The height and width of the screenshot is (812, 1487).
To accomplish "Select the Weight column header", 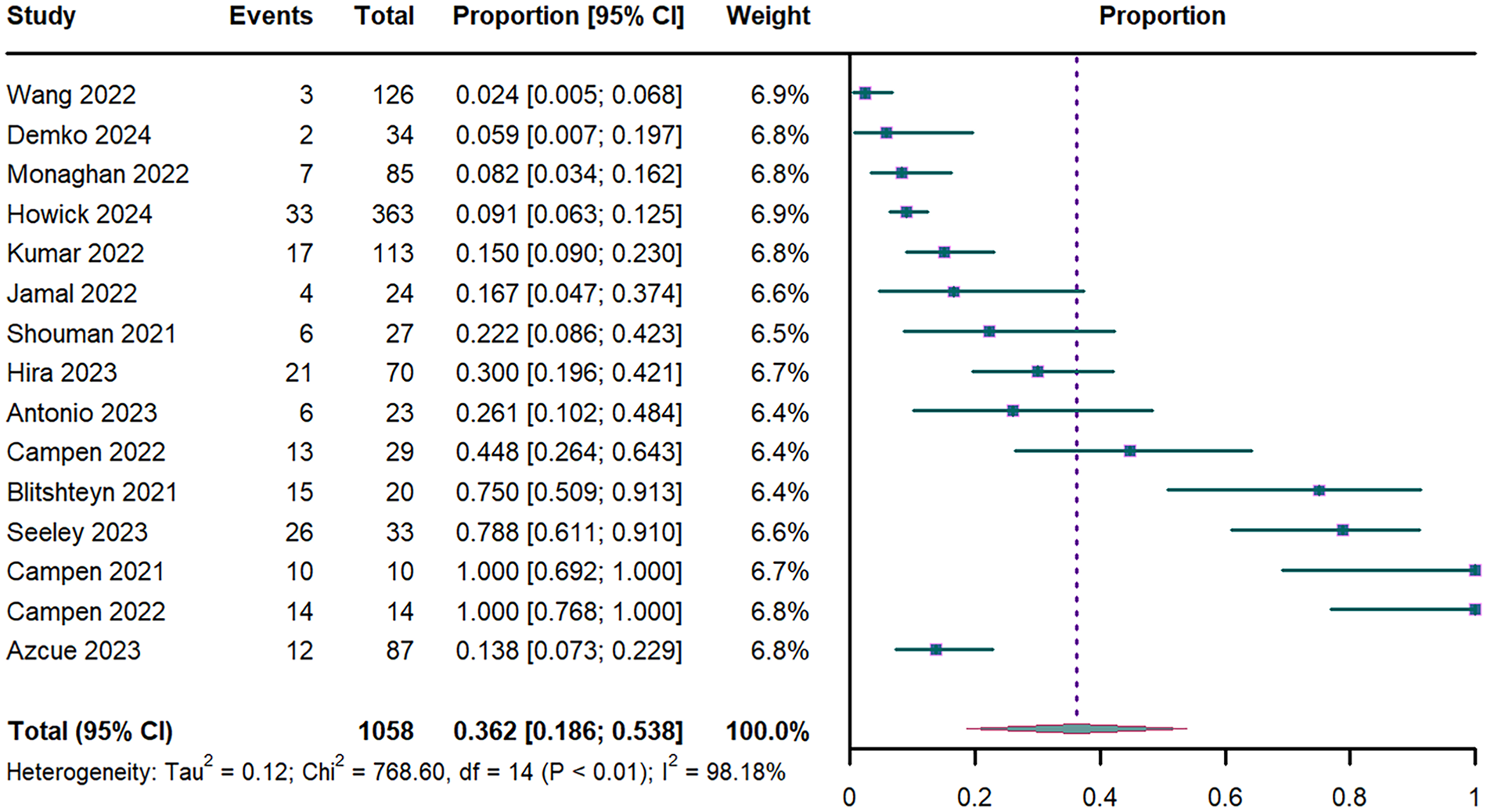I will pyautogui.click(x=768, y=16).
